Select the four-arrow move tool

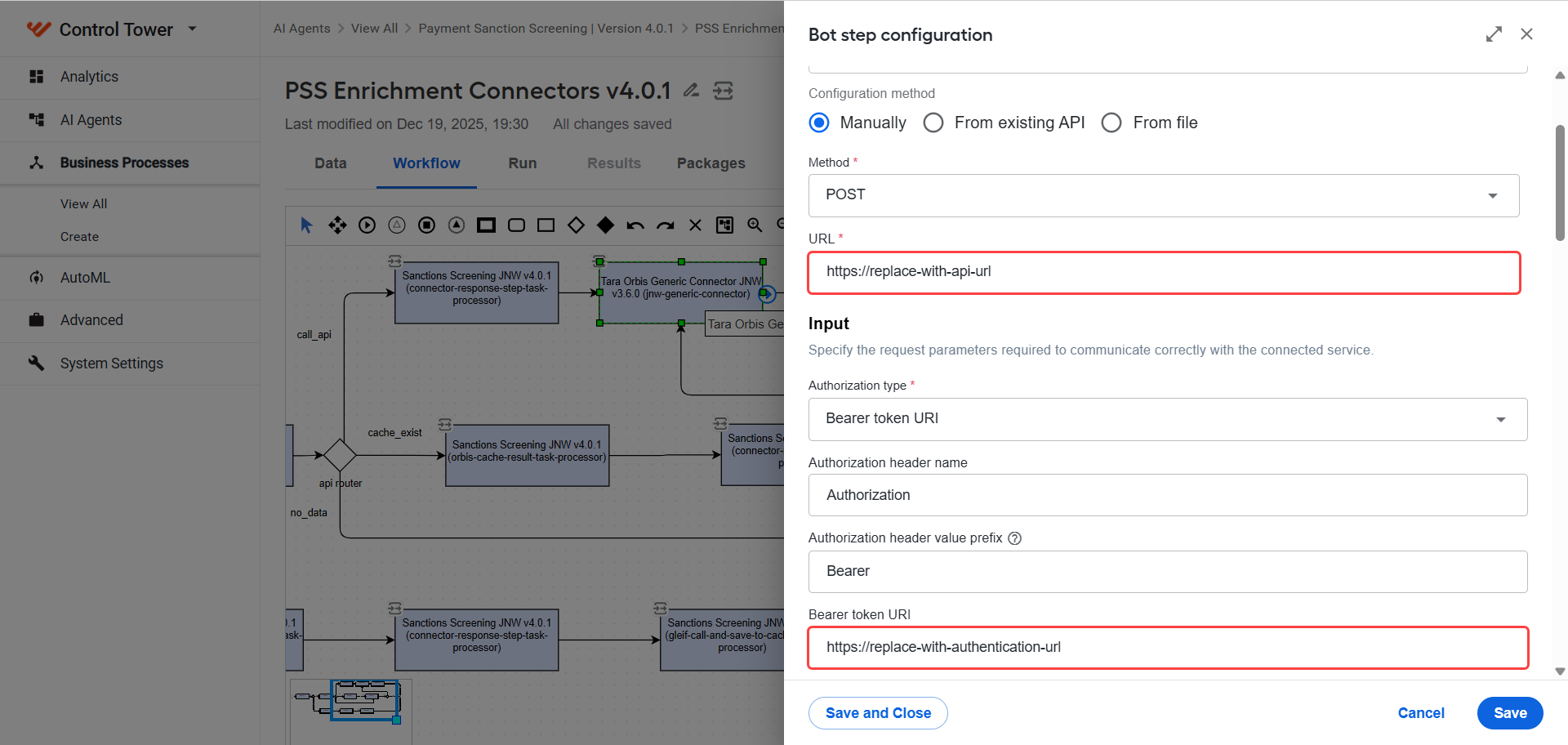click(337, 225)
